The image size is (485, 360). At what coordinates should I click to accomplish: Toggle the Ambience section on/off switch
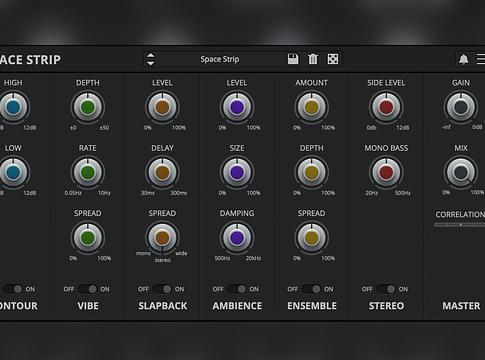click(237, 289)
